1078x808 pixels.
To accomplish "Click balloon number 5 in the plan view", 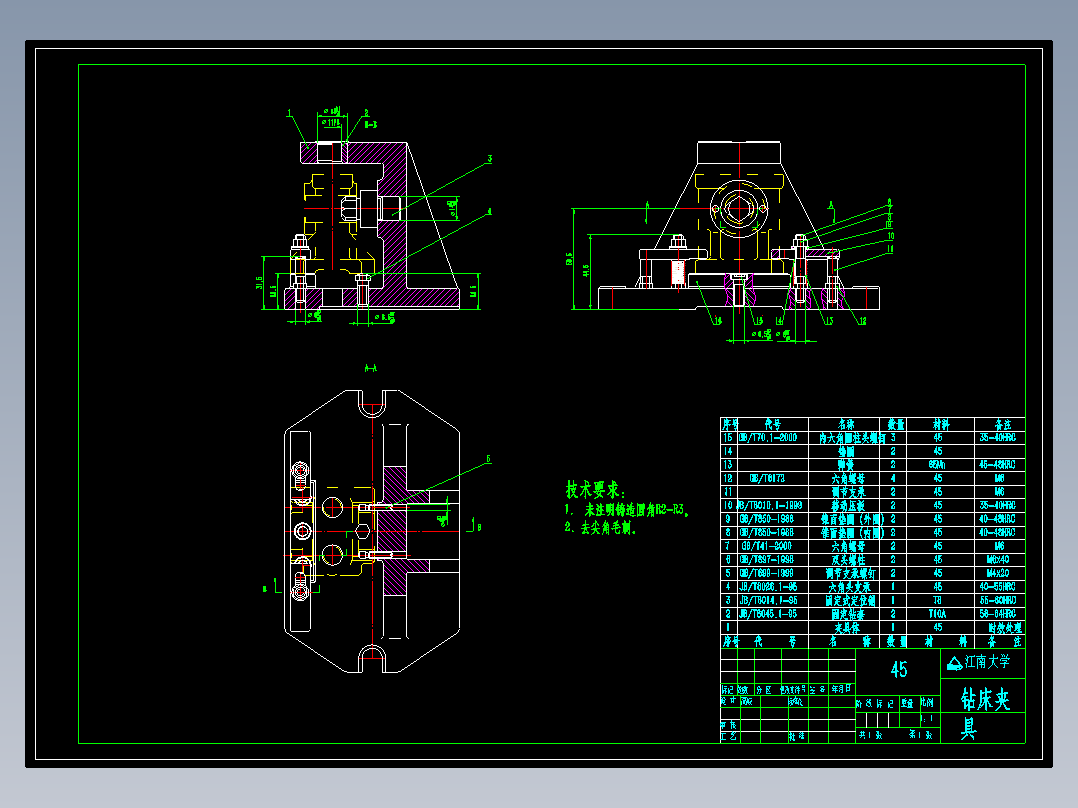I will coord(489,459).
